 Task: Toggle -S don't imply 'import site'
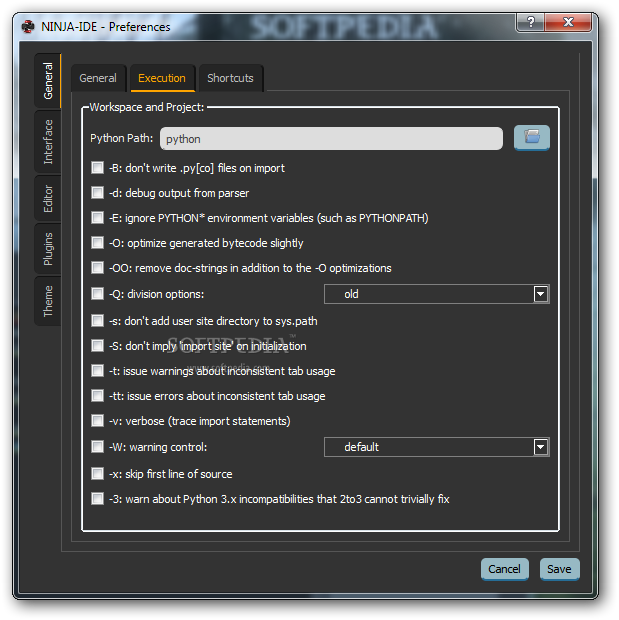click(97, 346)
